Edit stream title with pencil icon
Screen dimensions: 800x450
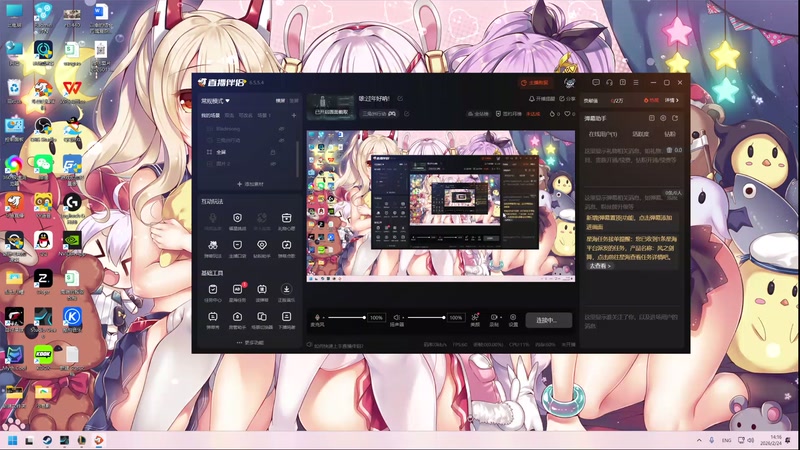pyautogui.click(x=400, y=98)
